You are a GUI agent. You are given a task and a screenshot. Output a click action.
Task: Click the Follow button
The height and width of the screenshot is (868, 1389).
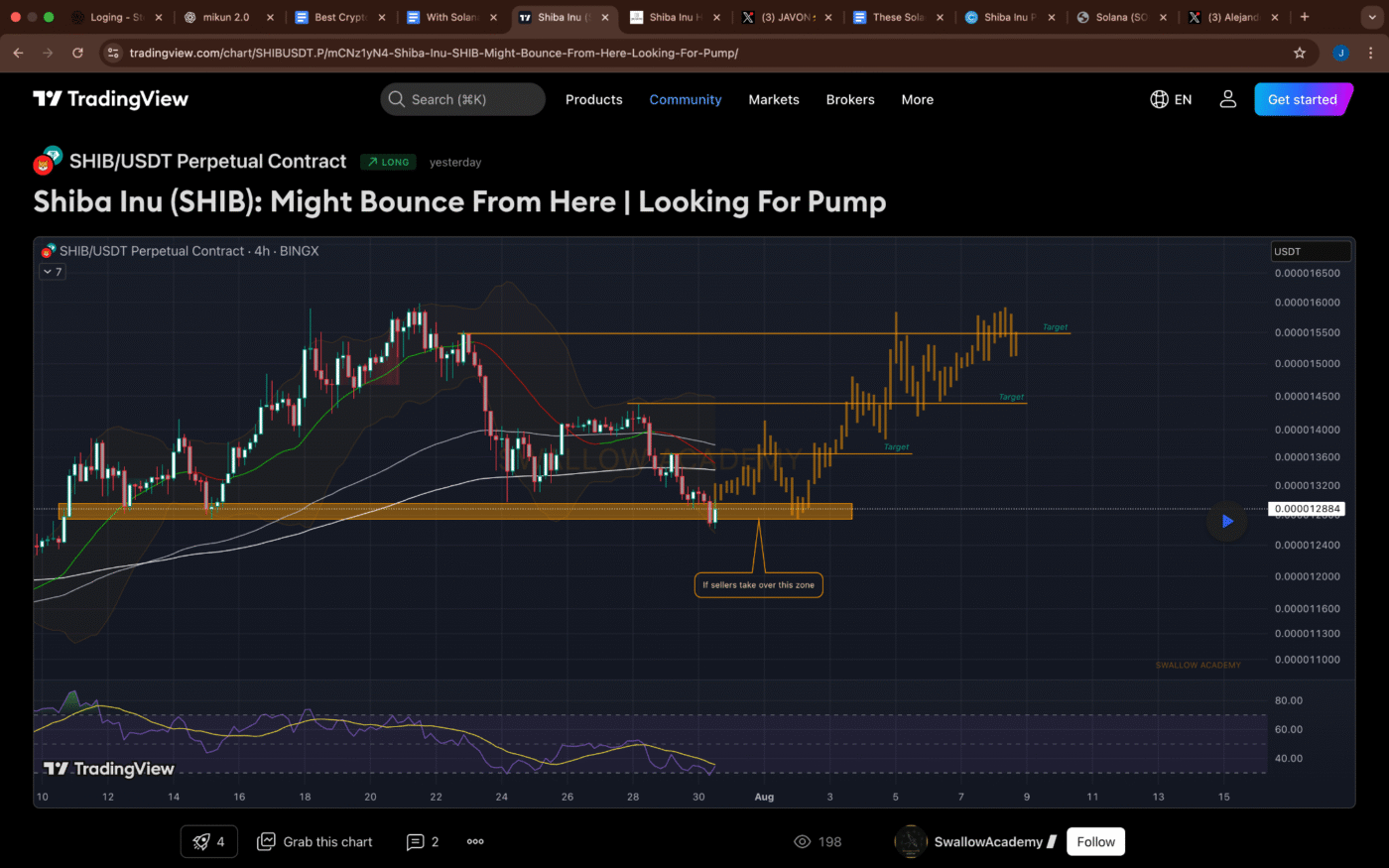[1096, 841]
